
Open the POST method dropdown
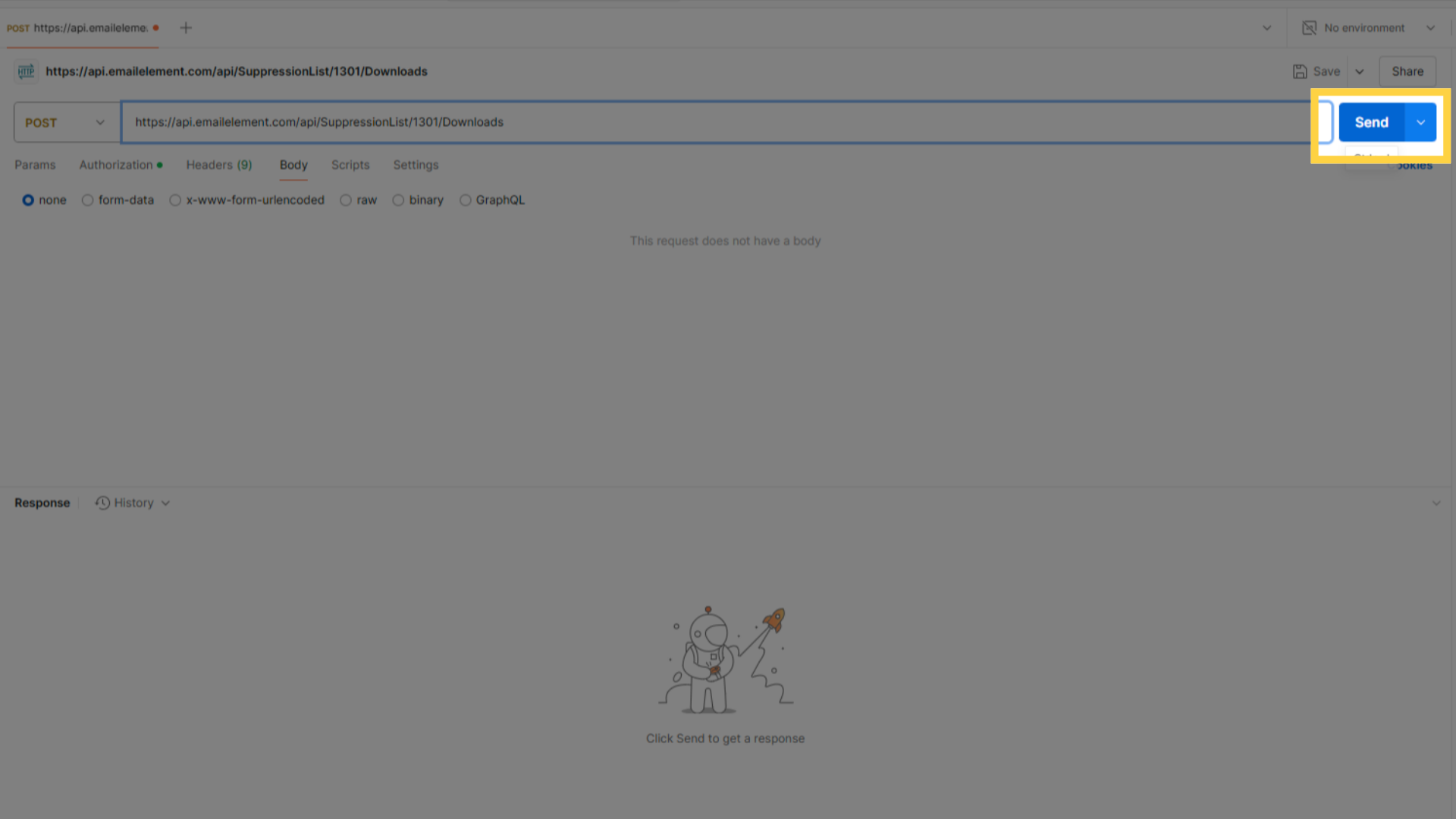click(x=67, y=123)
